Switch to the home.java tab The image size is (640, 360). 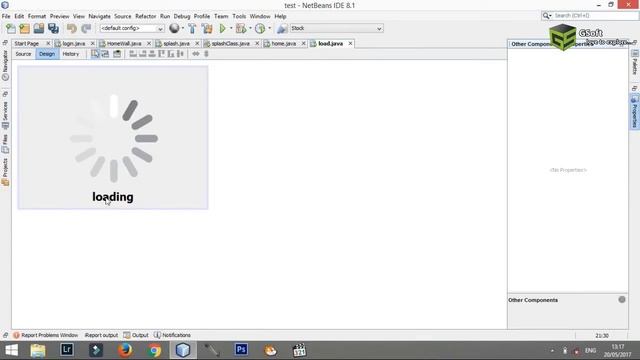284,44
